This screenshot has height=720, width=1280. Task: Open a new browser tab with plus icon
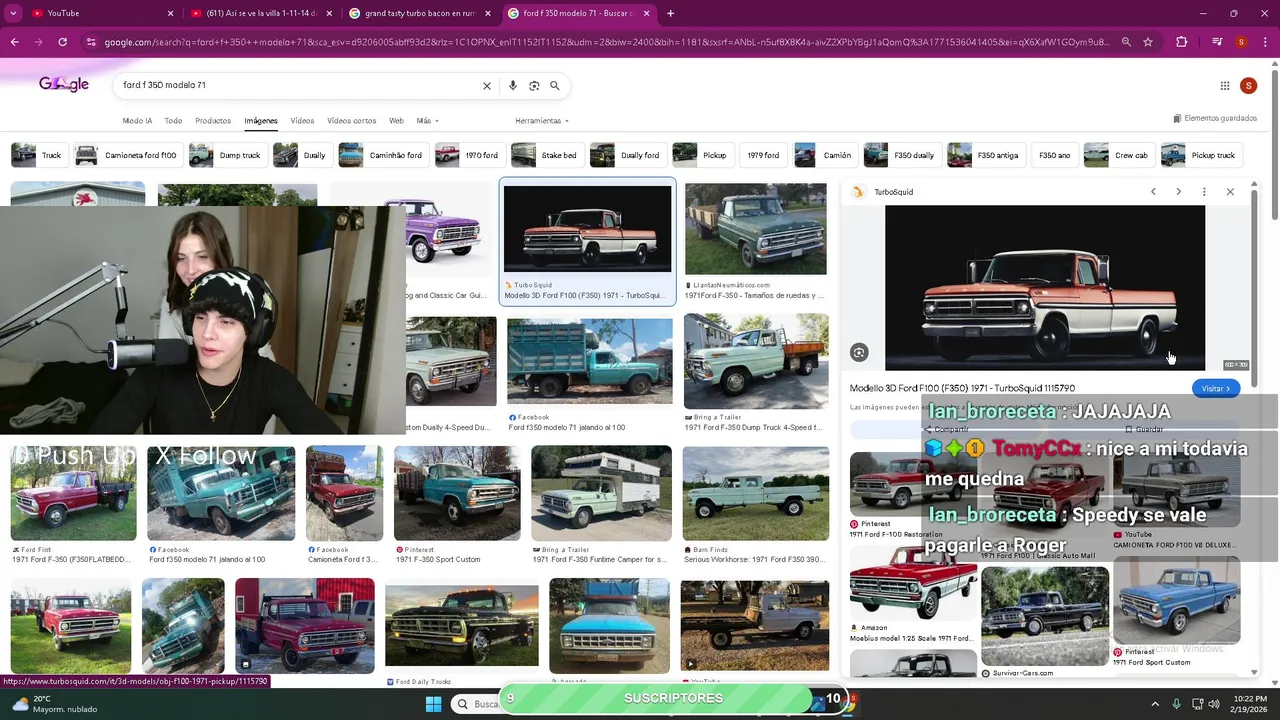click(670, 13)
